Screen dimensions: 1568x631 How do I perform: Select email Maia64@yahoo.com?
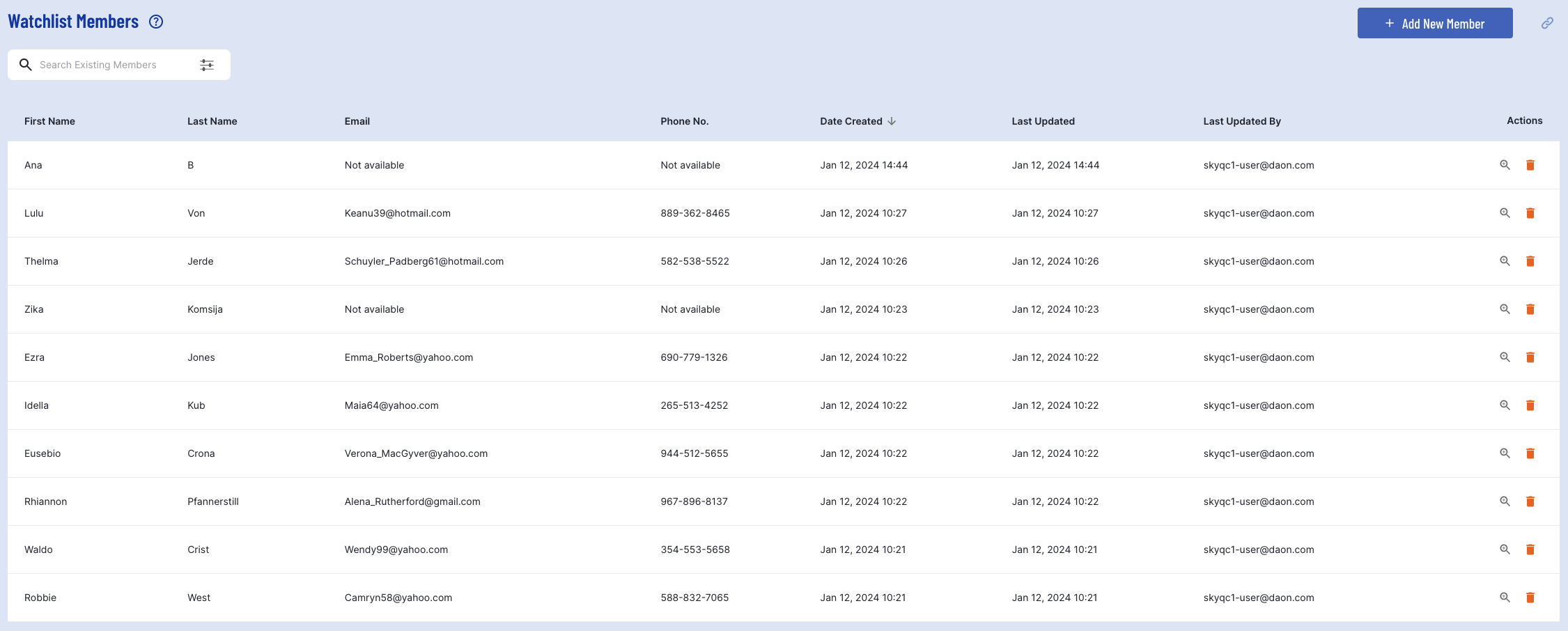pyautogui.click(x=391, y=405)
